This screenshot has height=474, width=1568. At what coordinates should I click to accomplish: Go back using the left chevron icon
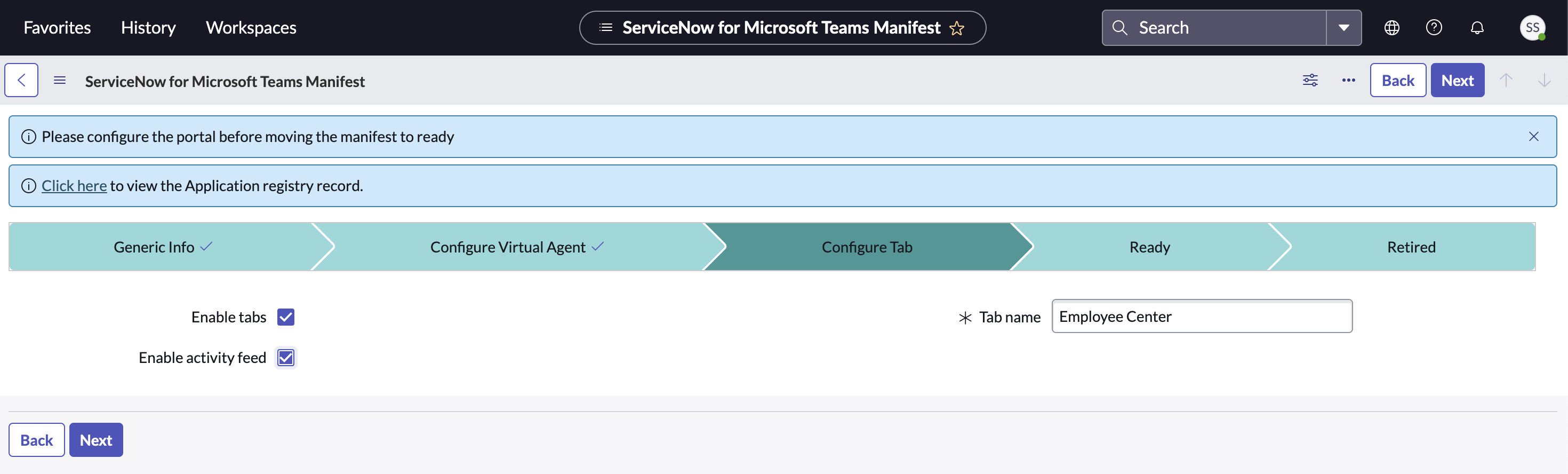(x=21, y=81)
